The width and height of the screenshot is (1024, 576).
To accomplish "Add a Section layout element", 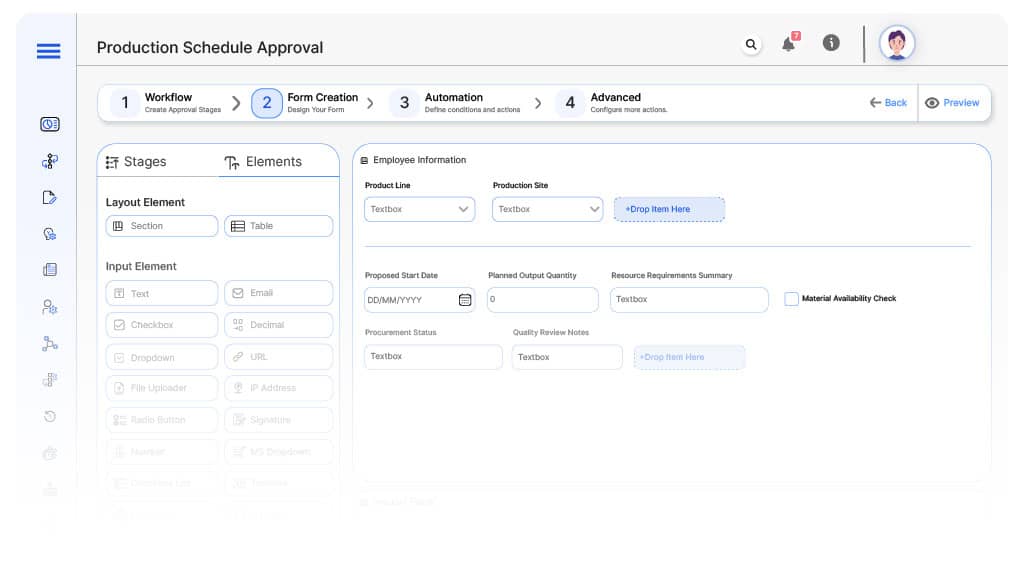I will (x=161, y=226).
